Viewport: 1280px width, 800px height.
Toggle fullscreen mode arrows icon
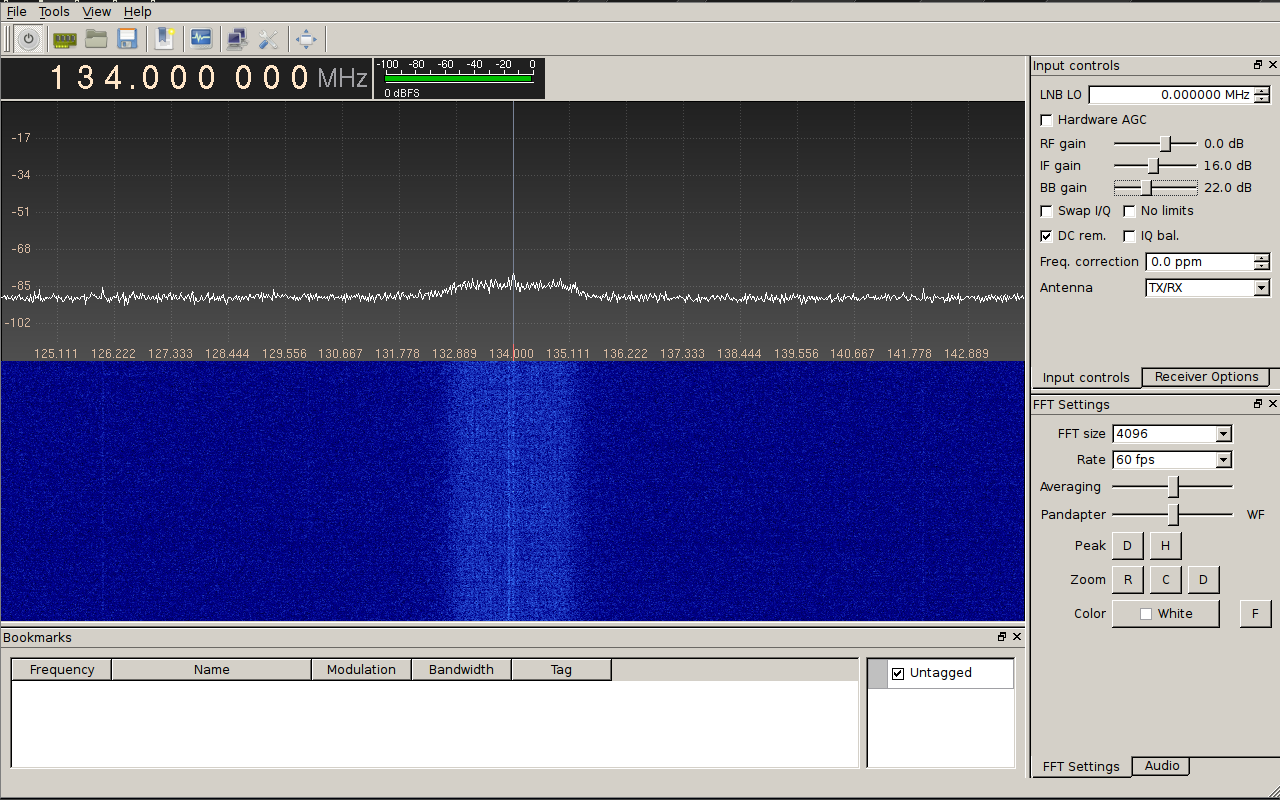(x=306, y=39)
